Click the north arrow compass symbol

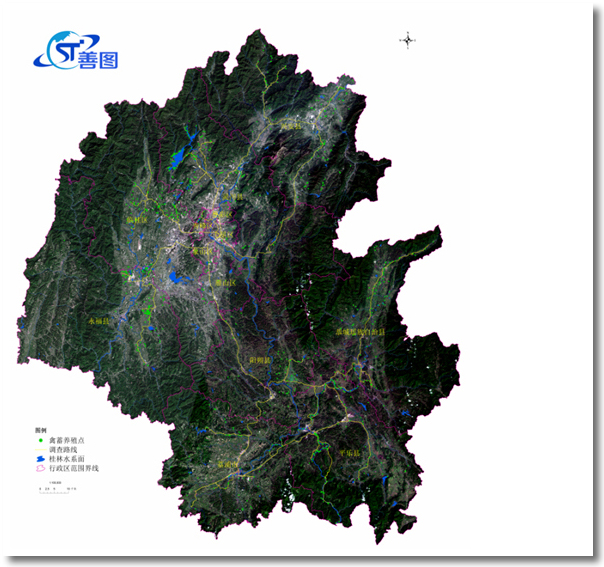tap(408, 40)
